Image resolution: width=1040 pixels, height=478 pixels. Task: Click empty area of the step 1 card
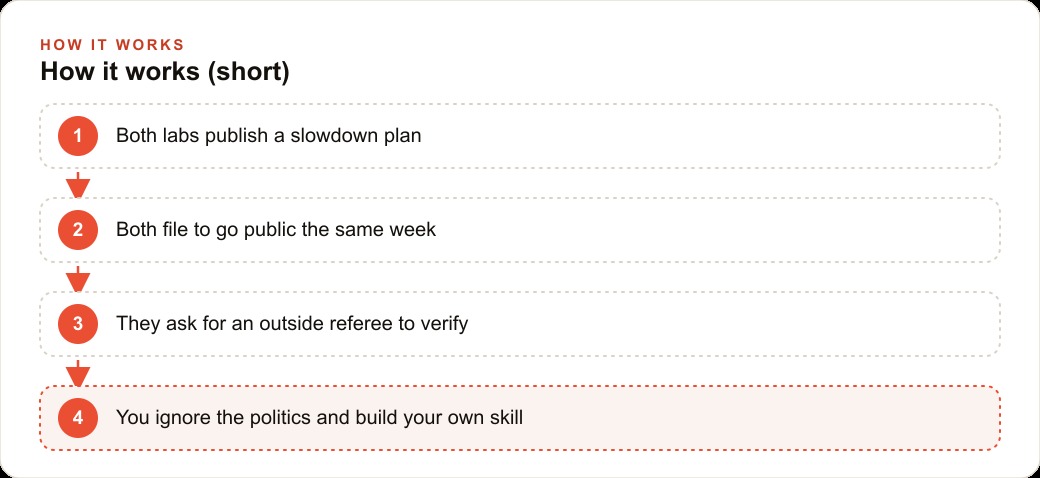[x=710, y=136]
